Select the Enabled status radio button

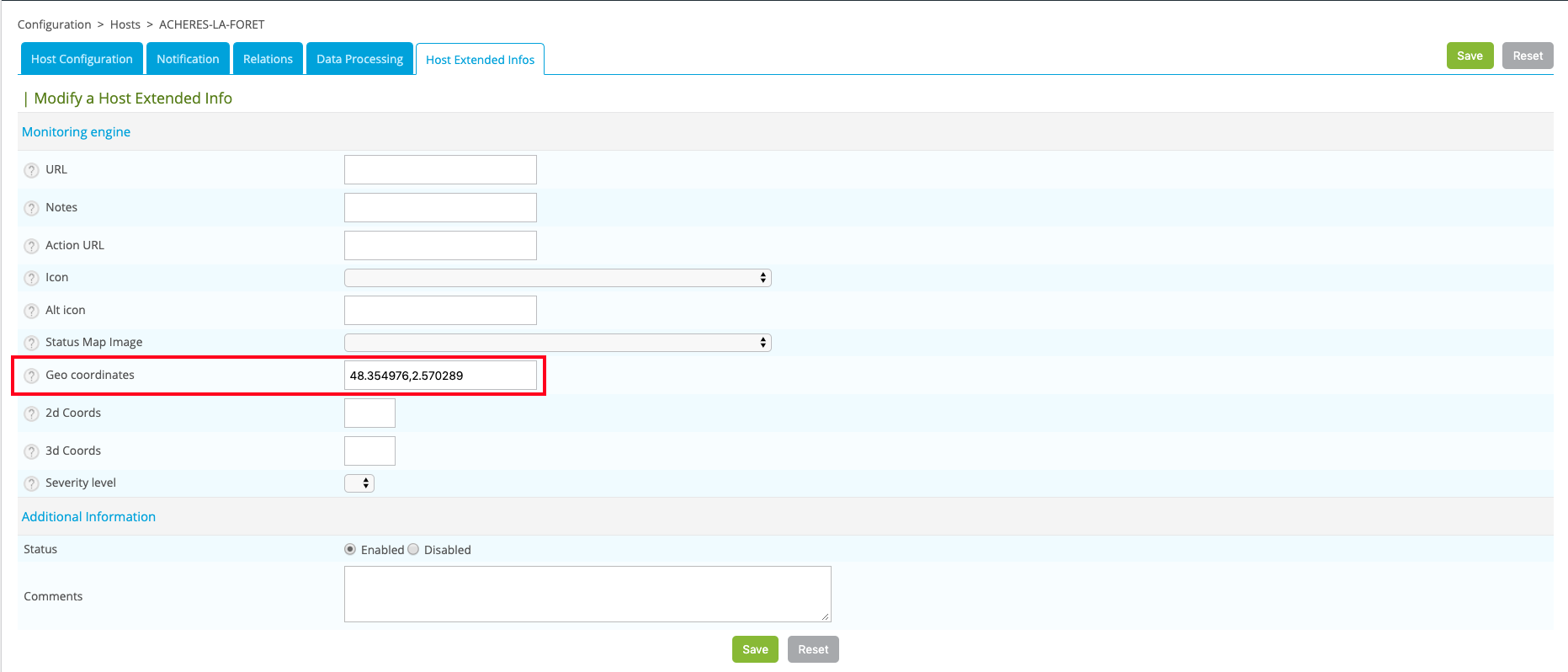coord(350,549)
